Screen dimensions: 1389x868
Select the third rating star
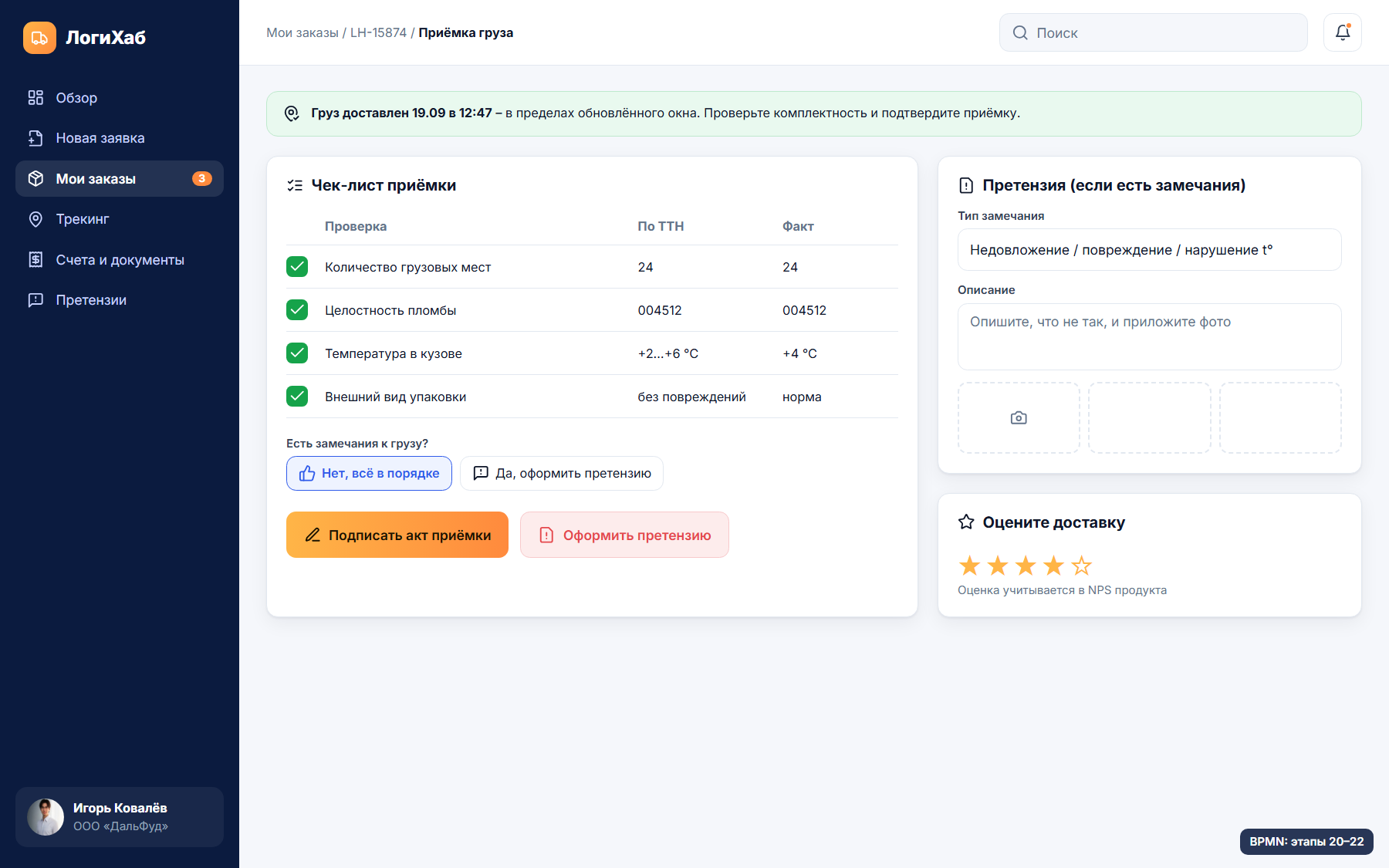click(x=1026, y=566)
